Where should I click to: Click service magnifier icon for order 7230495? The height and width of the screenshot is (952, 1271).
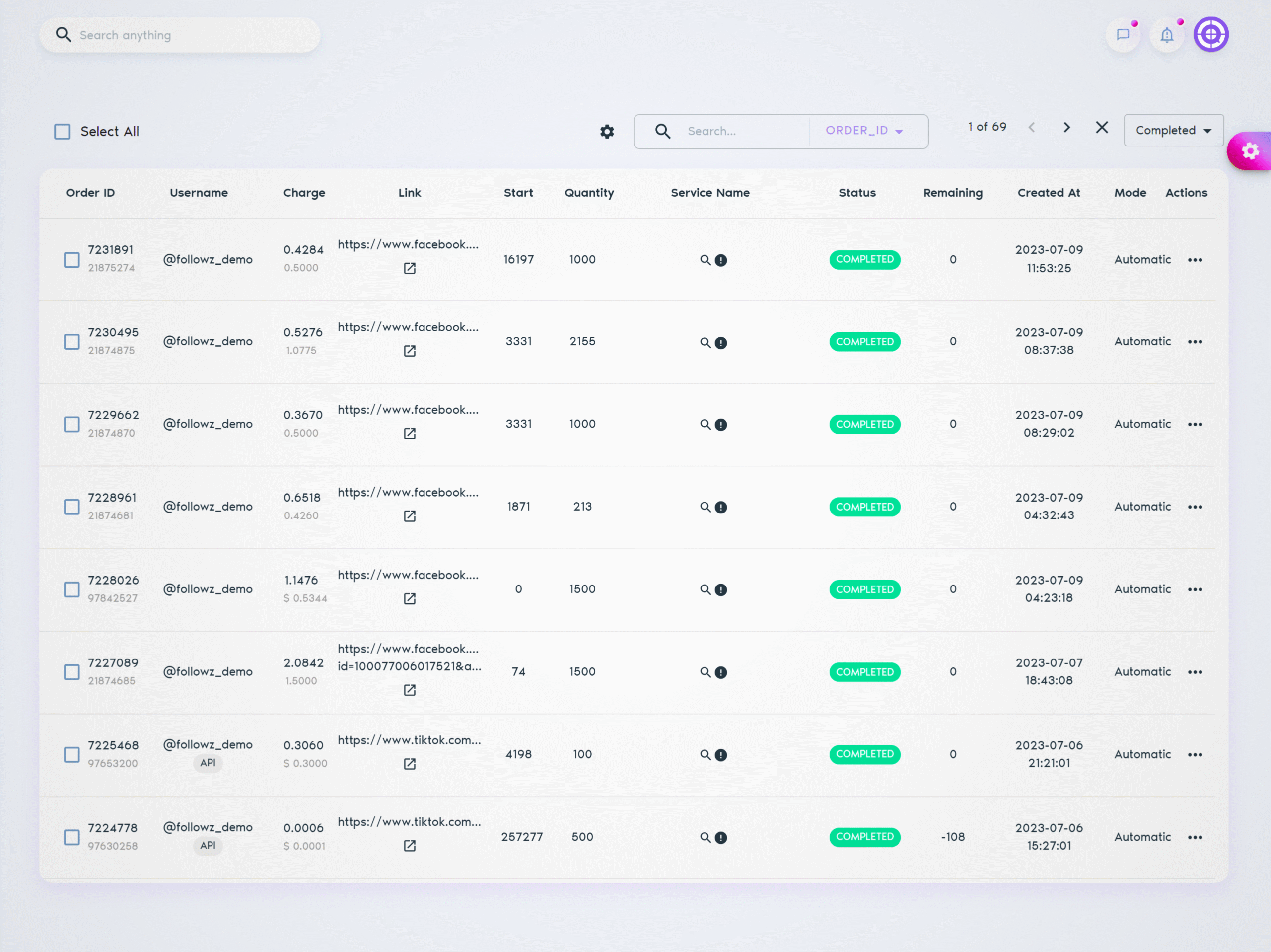coord(705,343)
